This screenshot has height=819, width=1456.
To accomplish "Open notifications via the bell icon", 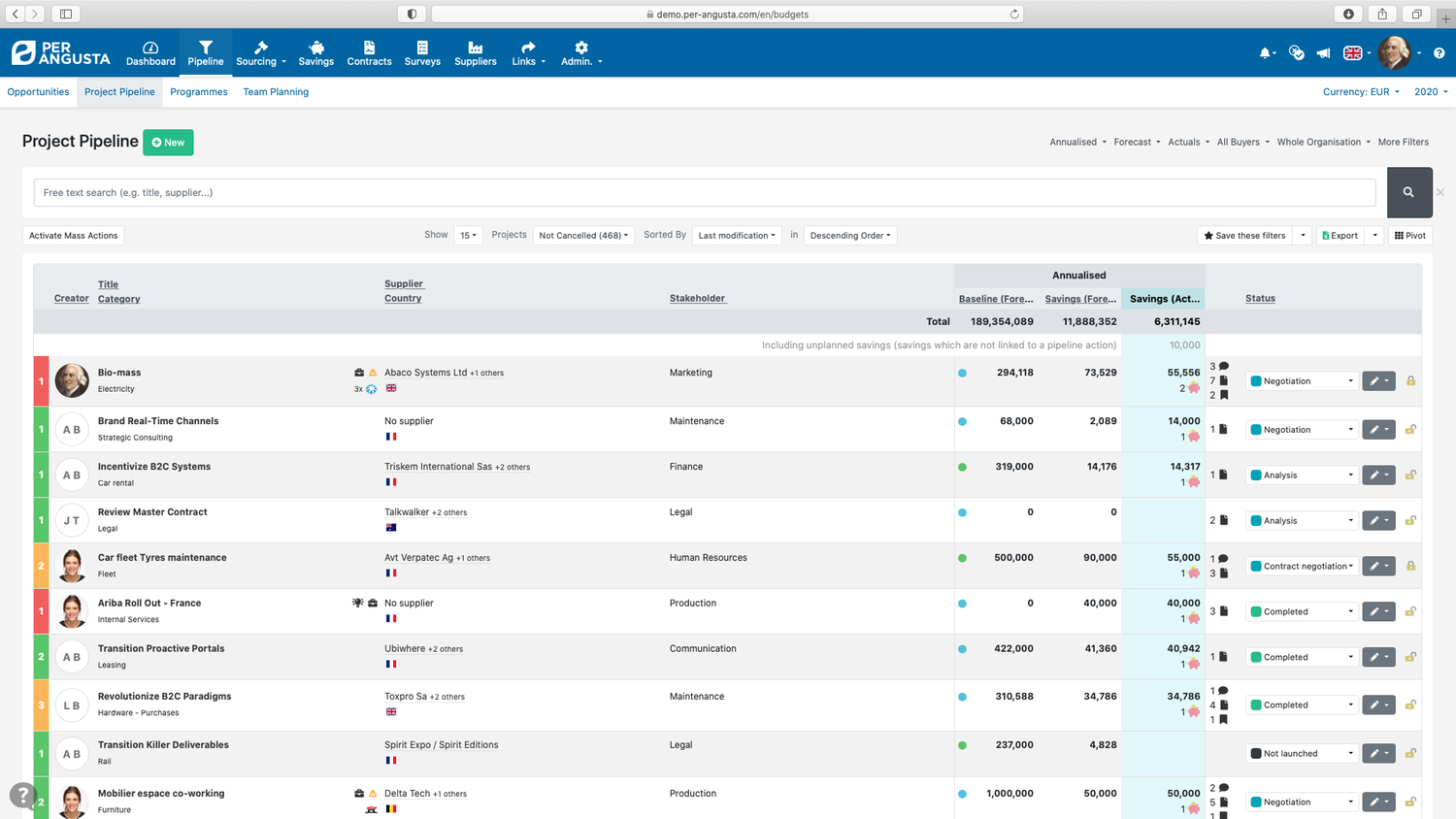I will [x=1266, y=52].
